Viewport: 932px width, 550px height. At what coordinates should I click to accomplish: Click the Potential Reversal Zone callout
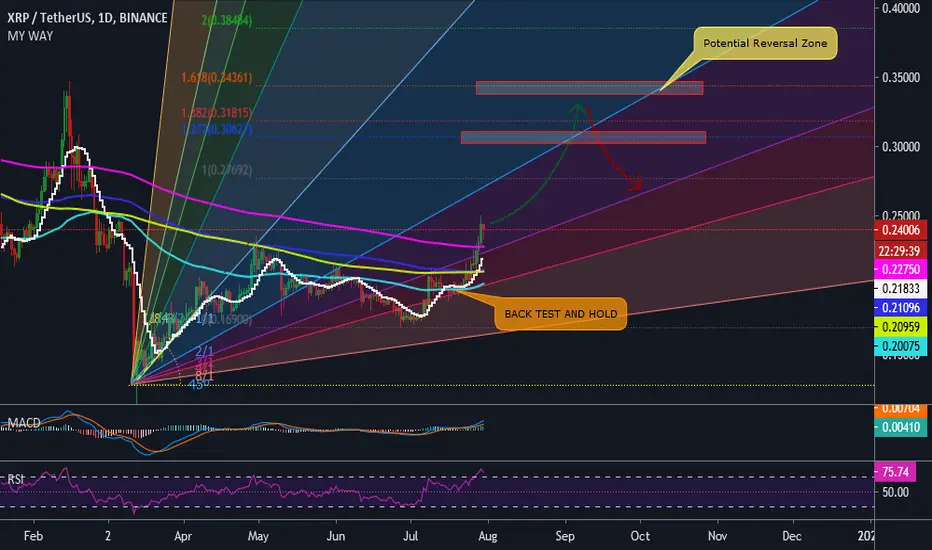click(765, 43)
